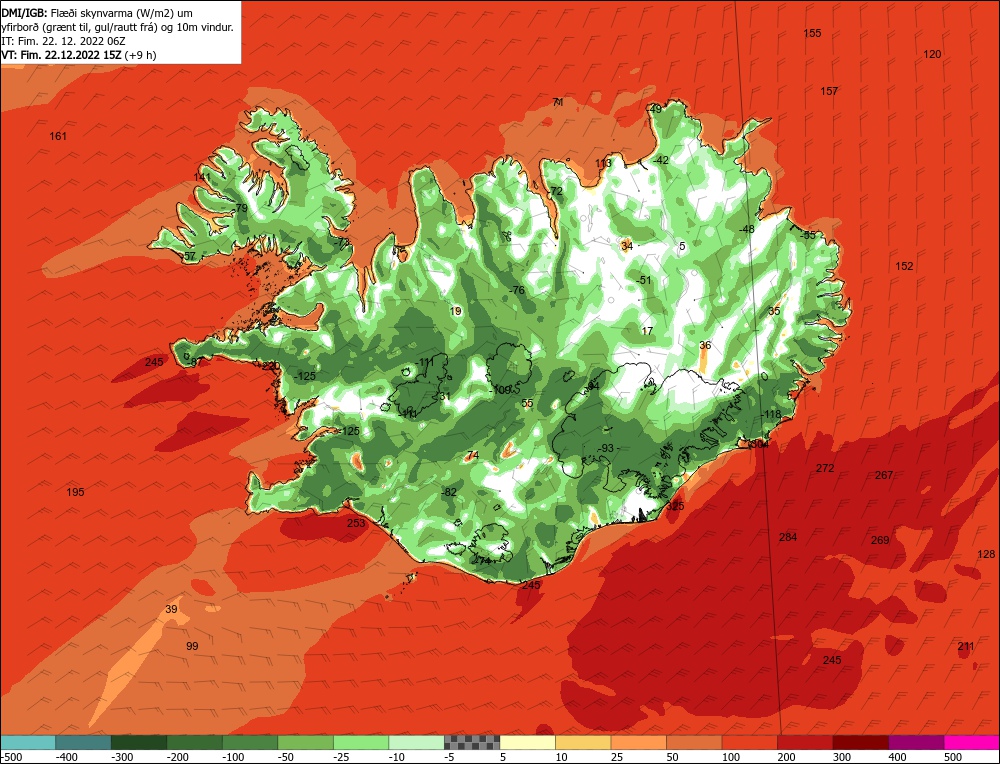The height and width of the screenshot is (764, 1000).
Task: Click the value 325 on the southeast coast
Action: point(675,506)
